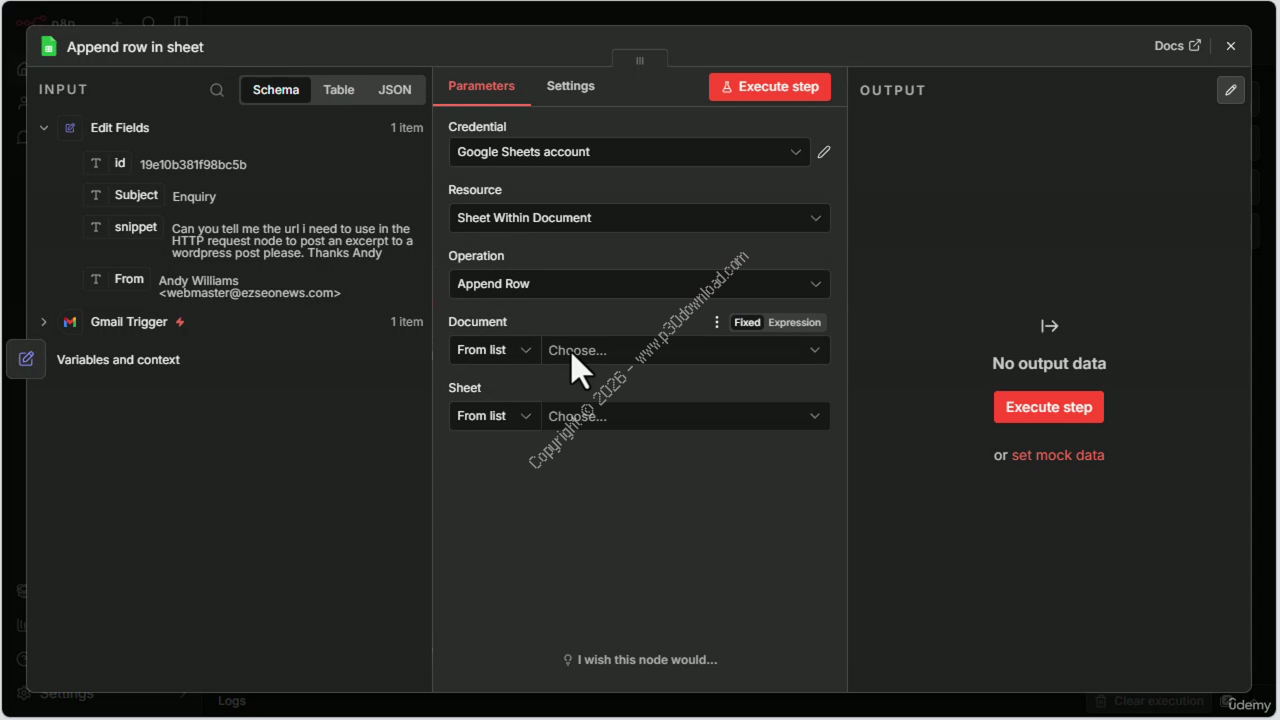Open the Credential dropdown
The image size is (1280, 720).
click(629, 152)
